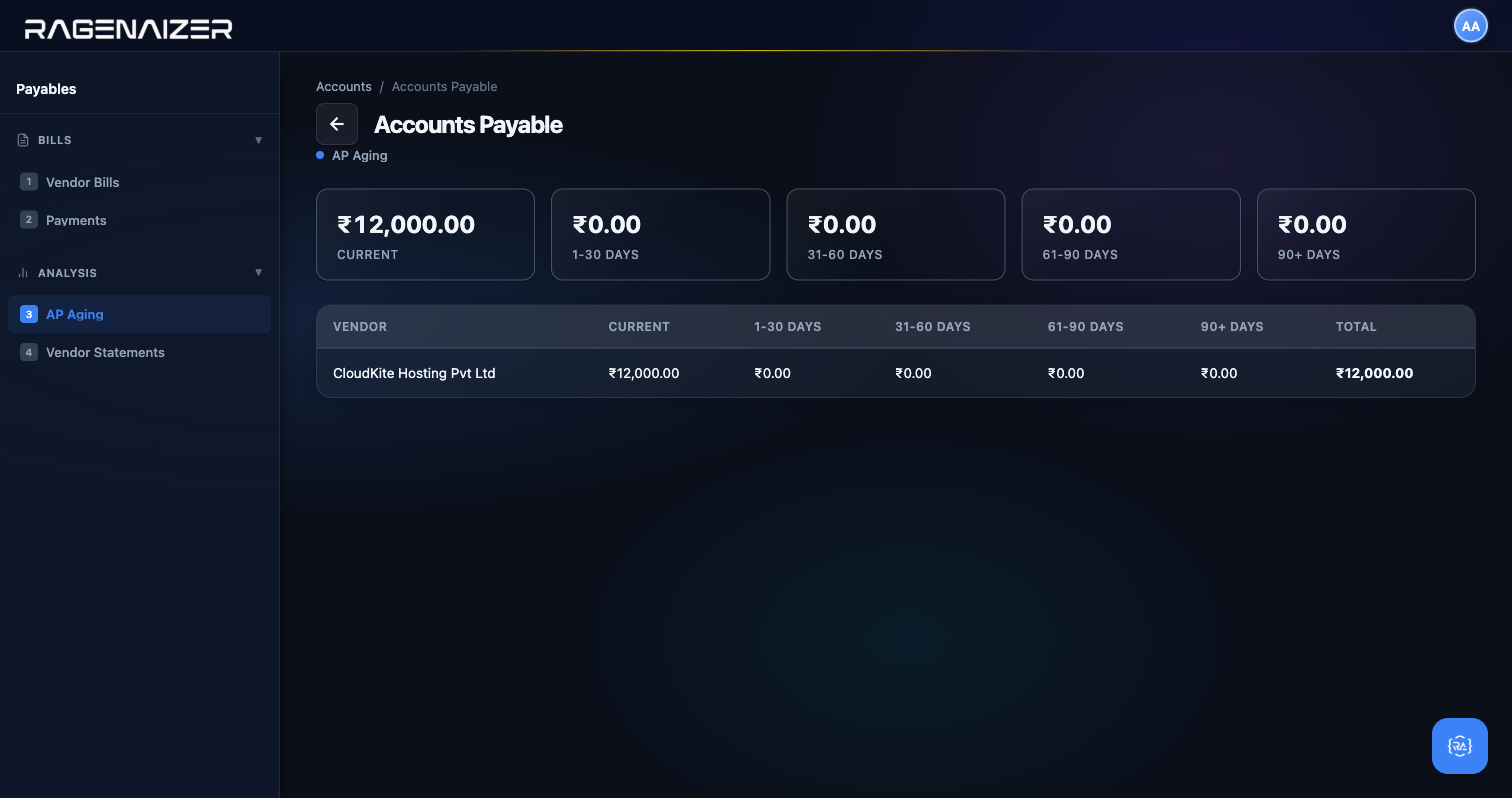This screenshot has width=1512, height=798.
Task: Click the AP Aging subtitle under heading
Action: click(x=359, y=156)
